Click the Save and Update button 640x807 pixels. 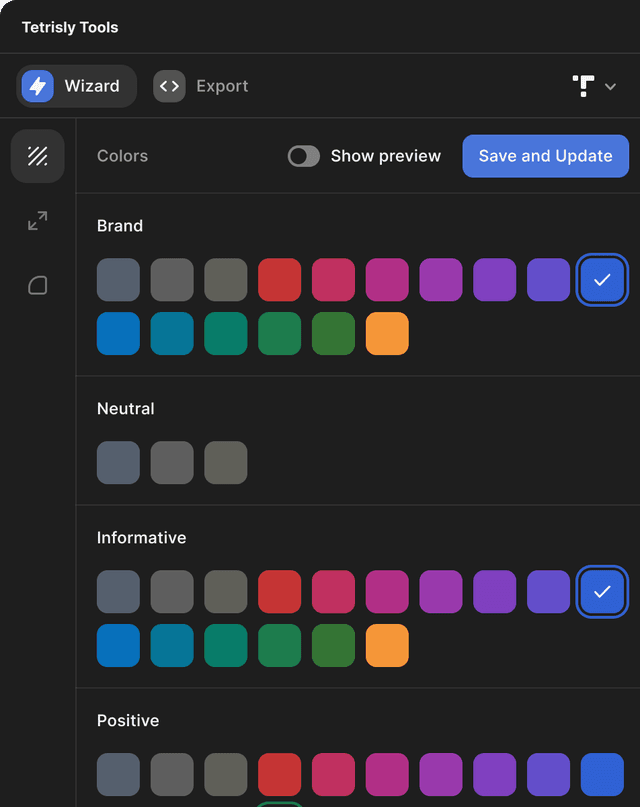coord(545,156)
